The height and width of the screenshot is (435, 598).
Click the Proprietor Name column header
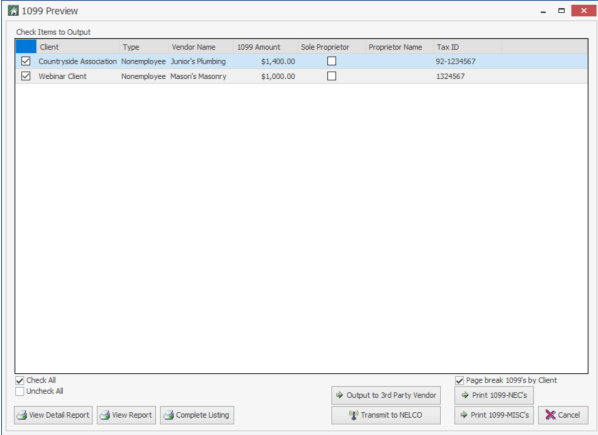[399, 47]
